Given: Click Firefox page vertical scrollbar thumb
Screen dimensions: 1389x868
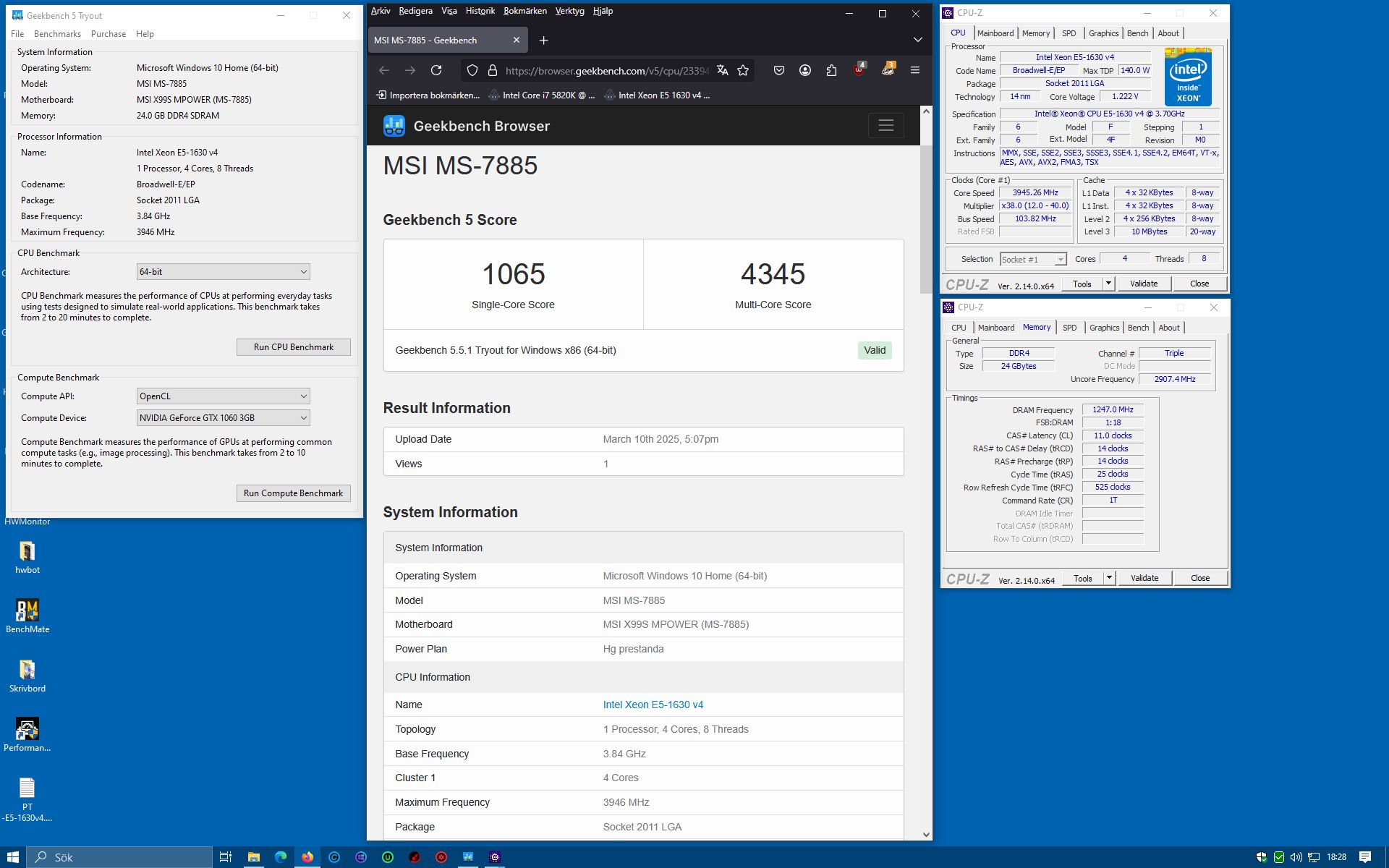Looking at the screenshot, I should [926, 219].
